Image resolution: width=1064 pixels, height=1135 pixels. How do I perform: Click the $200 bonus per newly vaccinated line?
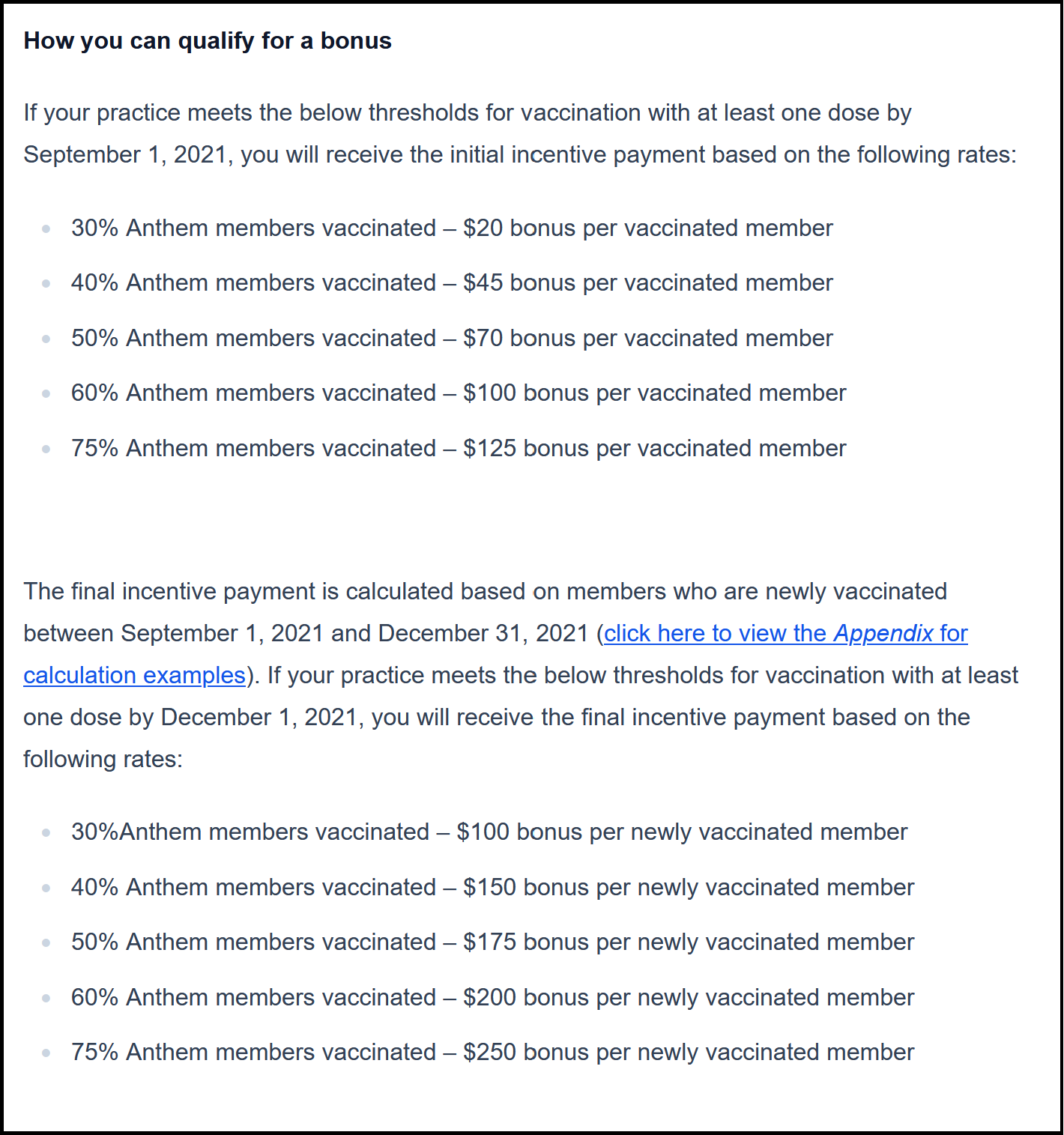pos(492,997)
